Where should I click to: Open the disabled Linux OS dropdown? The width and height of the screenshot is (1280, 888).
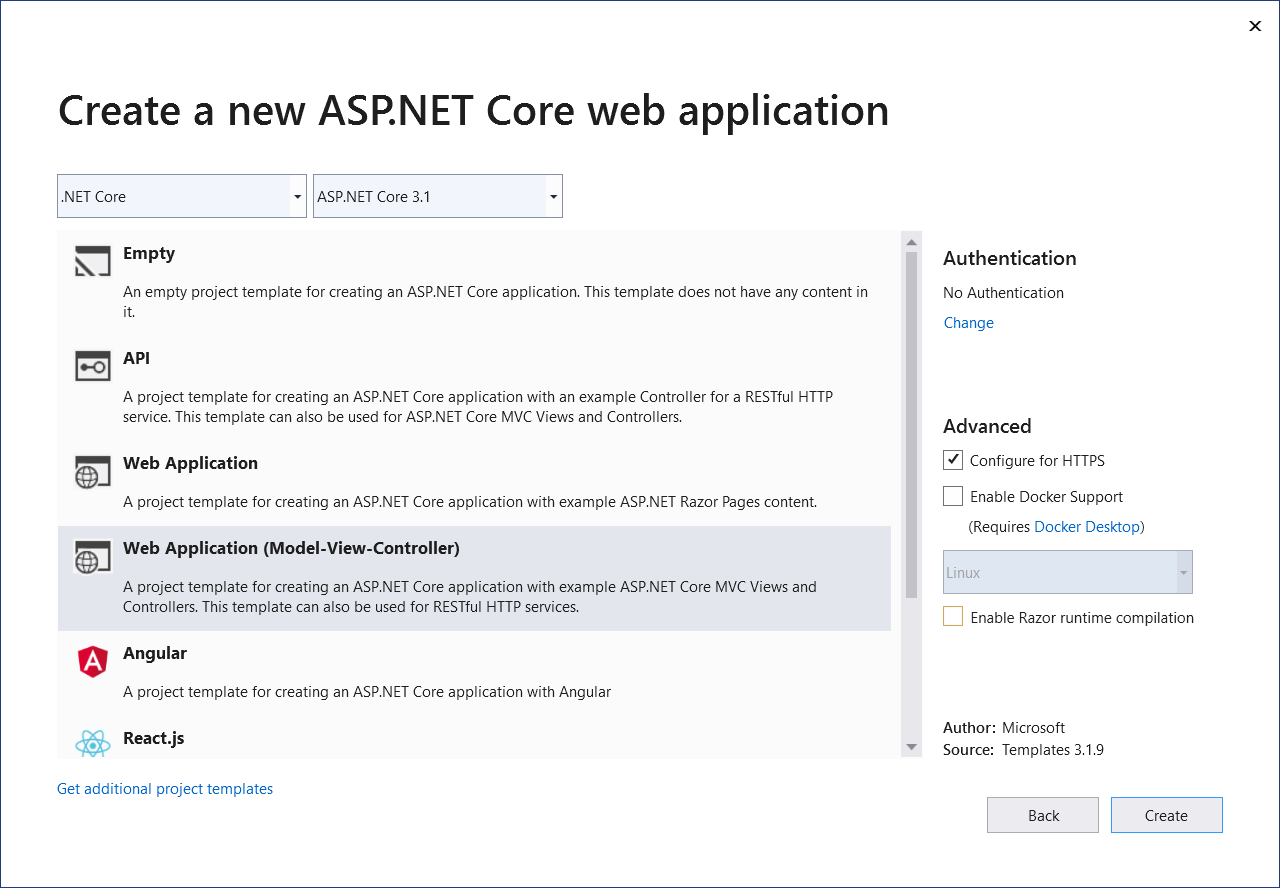[x=1067, y=573]
